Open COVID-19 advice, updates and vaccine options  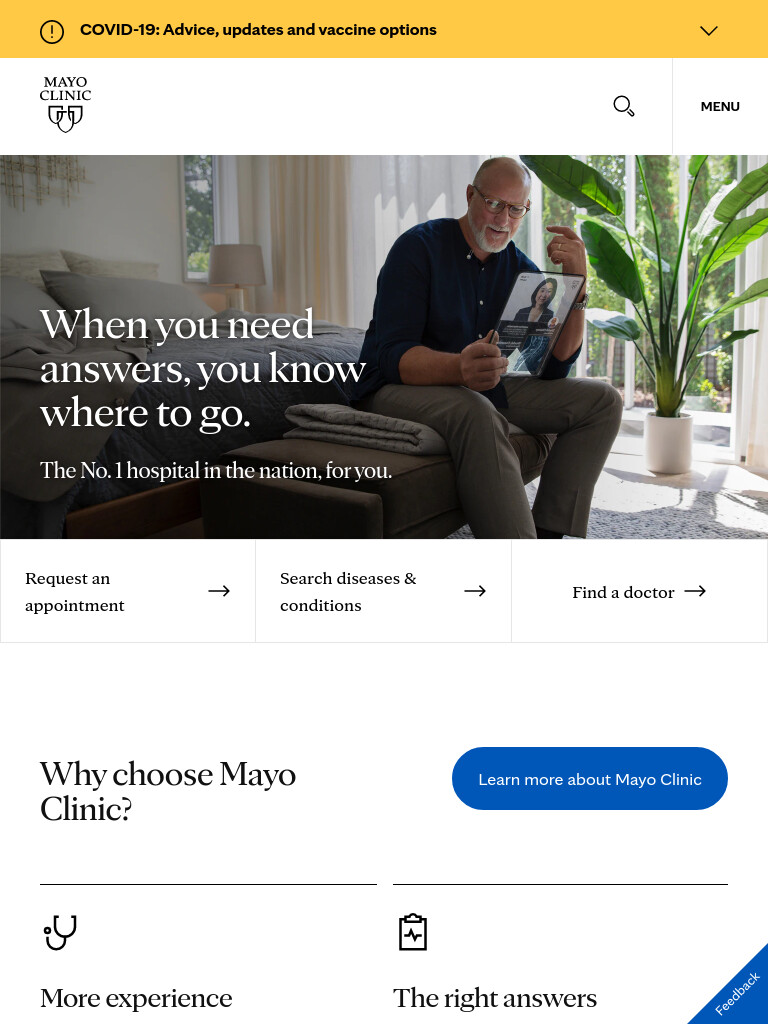[x=258, y=30]
